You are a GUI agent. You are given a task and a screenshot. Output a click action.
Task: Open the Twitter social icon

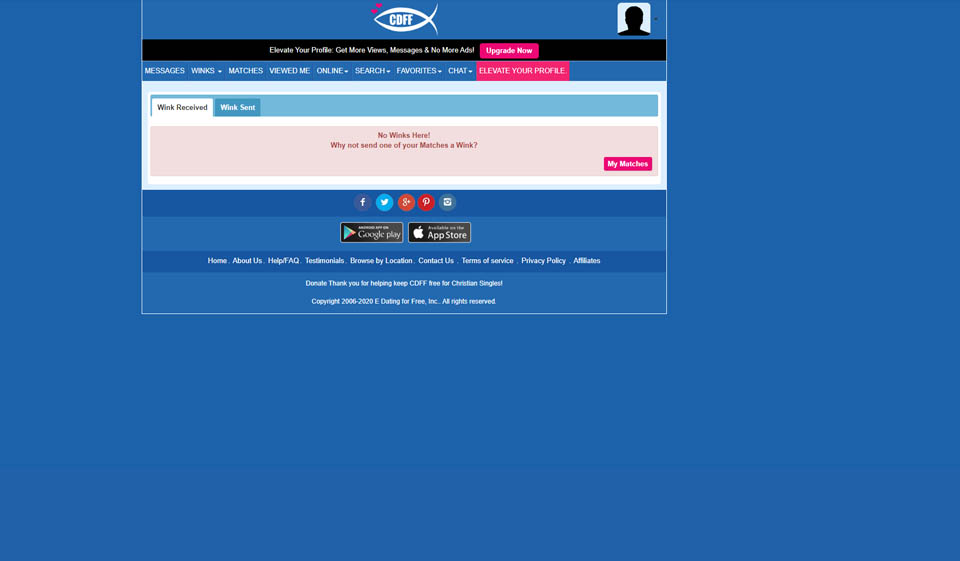click(384, 202)
